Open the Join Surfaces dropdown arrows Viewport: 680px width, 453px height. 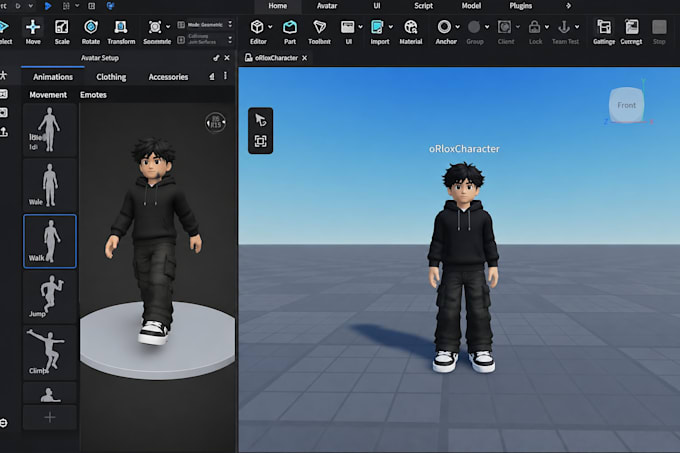[230, 40]
